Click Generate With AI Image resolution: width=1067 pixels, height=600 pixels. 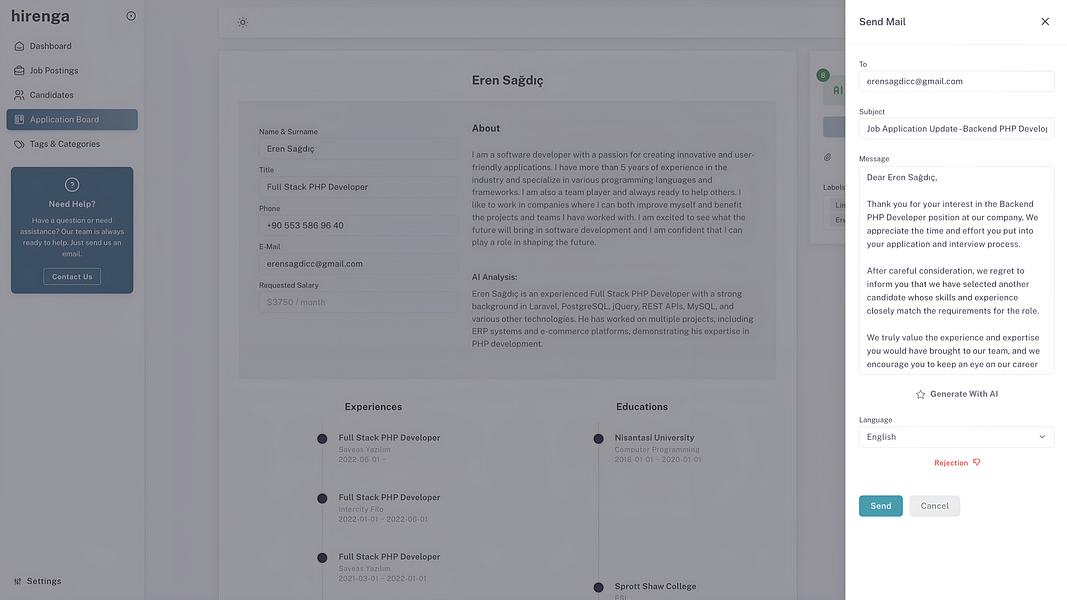[x=957, y=394]
